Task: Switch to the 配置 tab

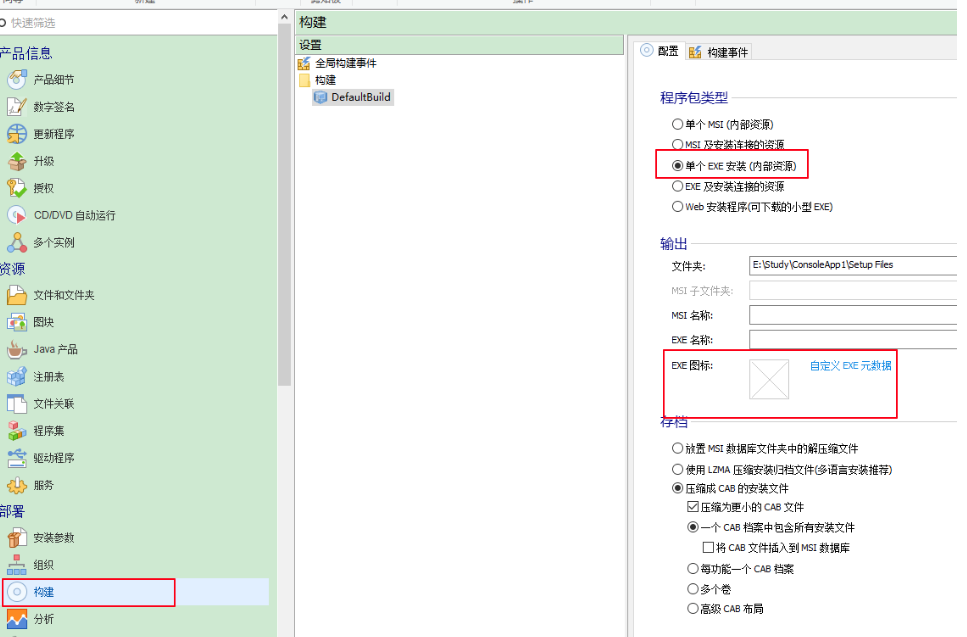Action: (659, 51)
